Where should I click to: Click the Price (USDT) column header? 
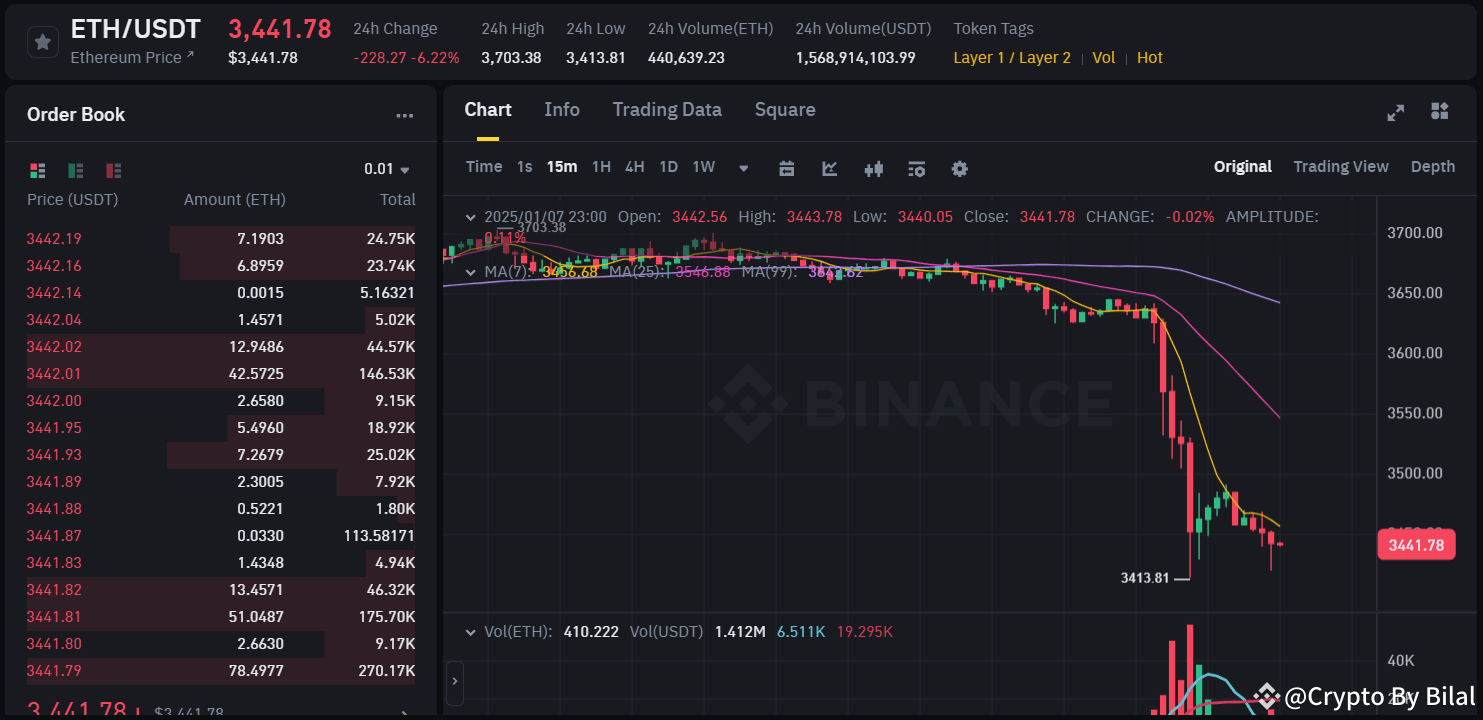72,200
